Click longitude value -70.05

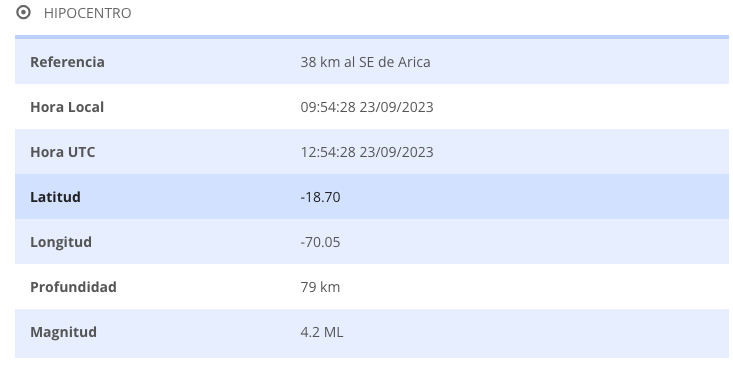[320, 242]
